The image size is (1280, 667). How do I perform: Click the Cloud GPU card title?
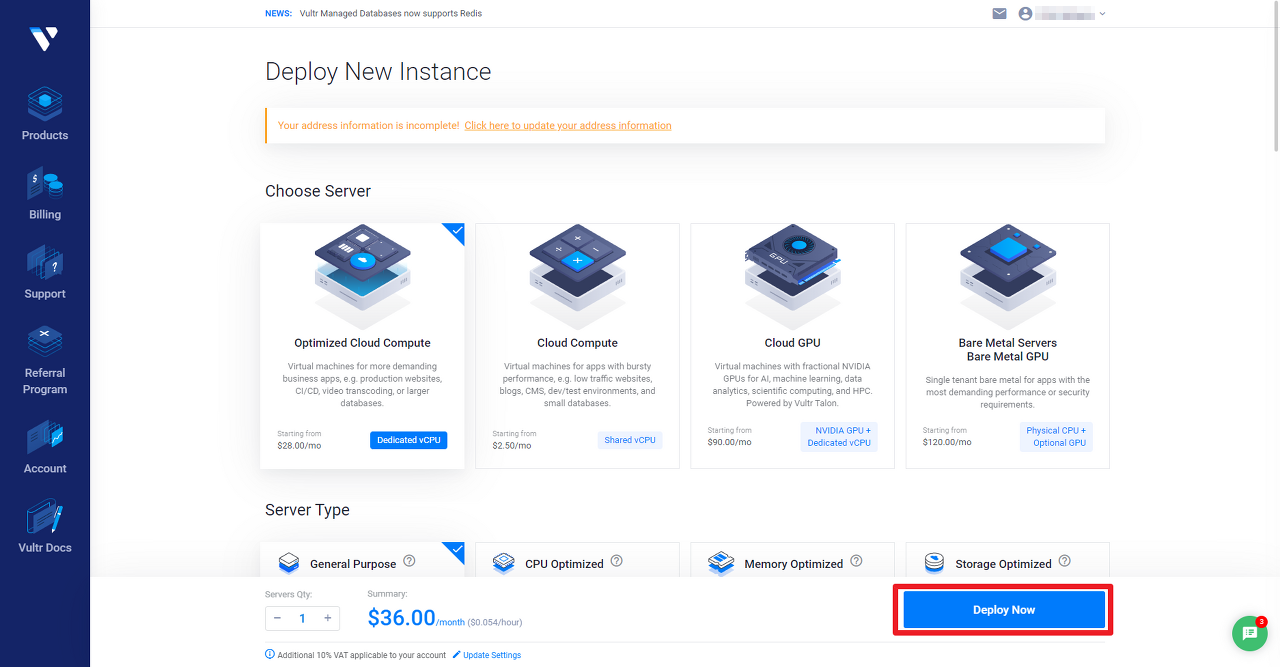point(793,343)
